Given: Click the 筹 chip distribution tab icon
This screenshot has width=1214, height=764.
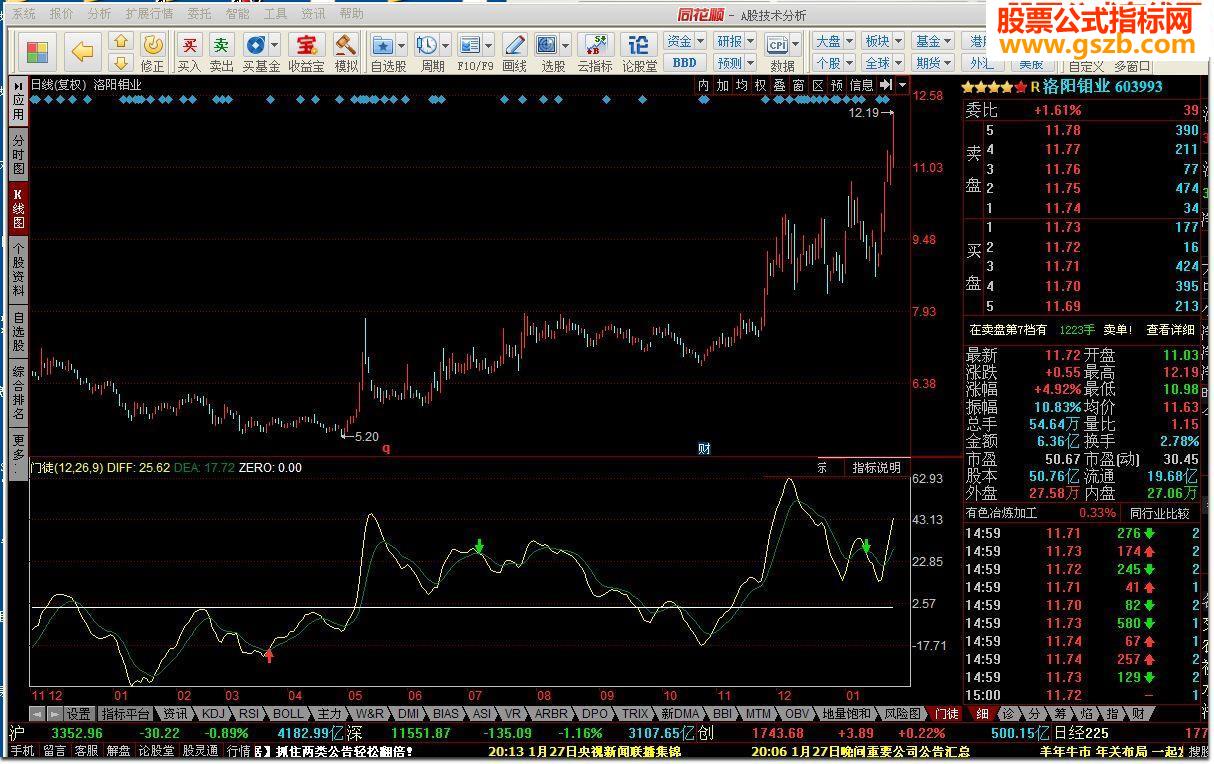Looking at the screenshot, I should pos(1059,713).
